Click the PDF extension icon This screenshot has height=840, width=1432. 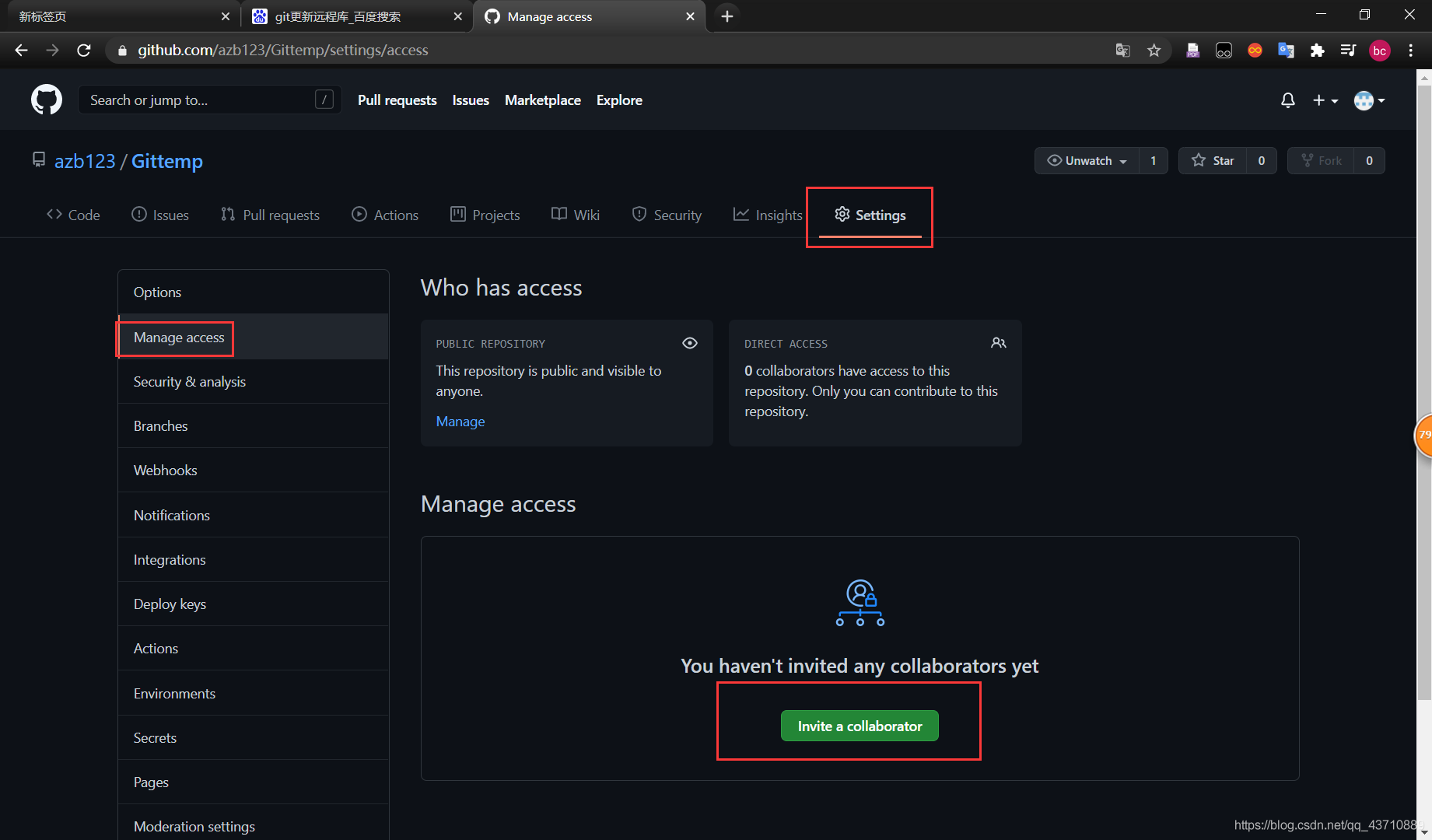pyautogui.click(x=1192, y=51)
